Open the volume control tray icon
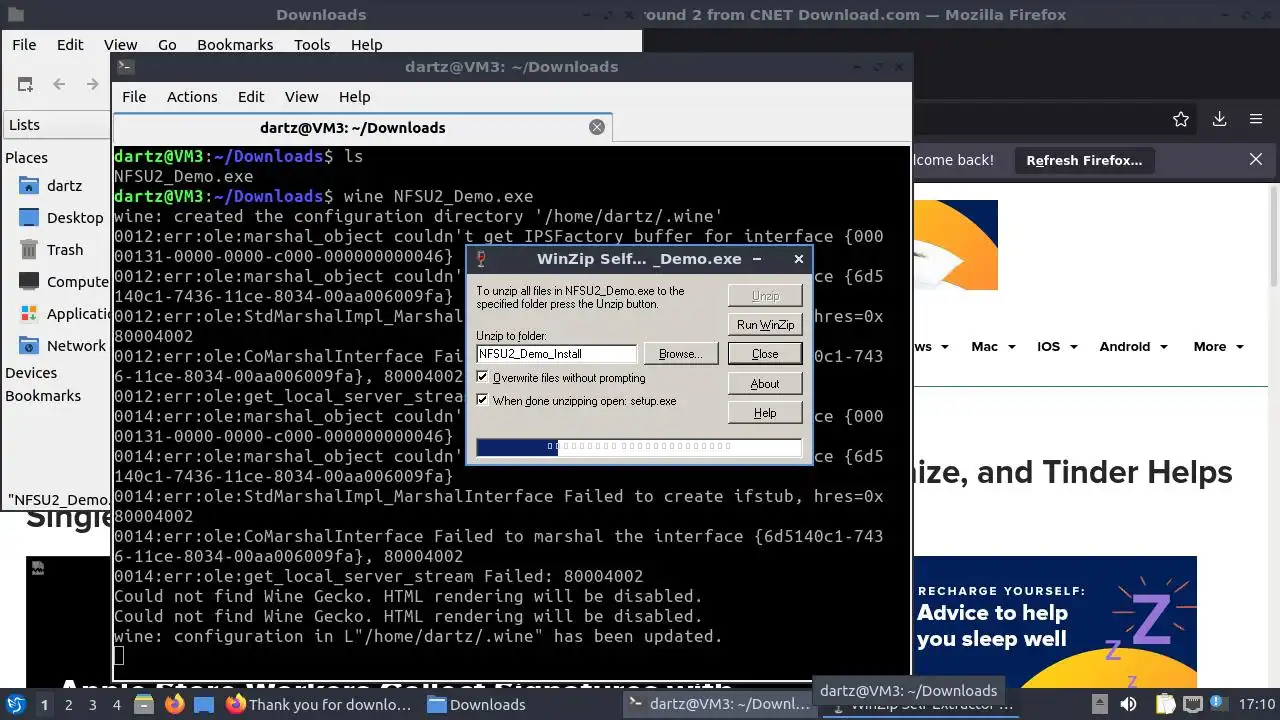 1129,704
